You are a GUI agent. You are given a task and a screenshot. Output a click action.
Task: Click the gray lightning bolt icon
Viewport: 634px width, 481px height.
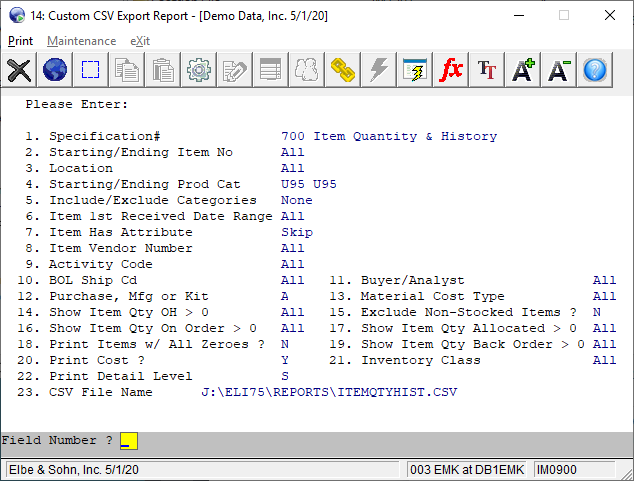click(378, 70)
